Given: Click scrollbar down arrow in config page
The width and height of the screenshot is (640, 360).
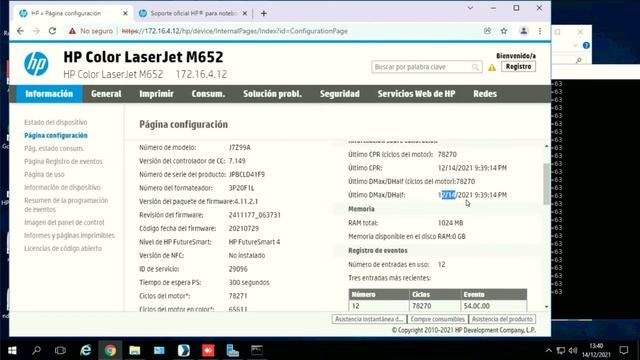Looking at the screenshot, I should pyautogui.click(x=547, y=307).
